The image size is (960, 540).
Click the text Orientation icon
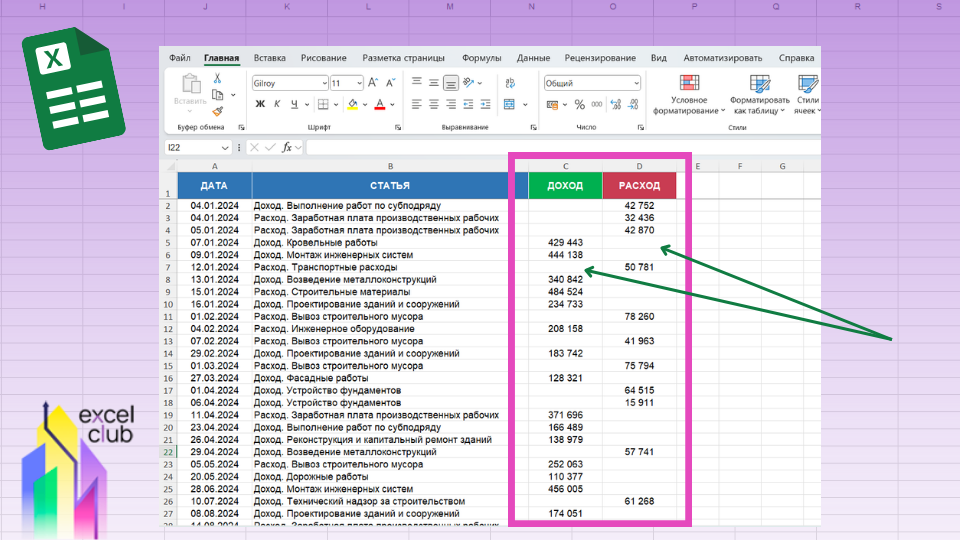pyautogui.click(x=469, y=83)
